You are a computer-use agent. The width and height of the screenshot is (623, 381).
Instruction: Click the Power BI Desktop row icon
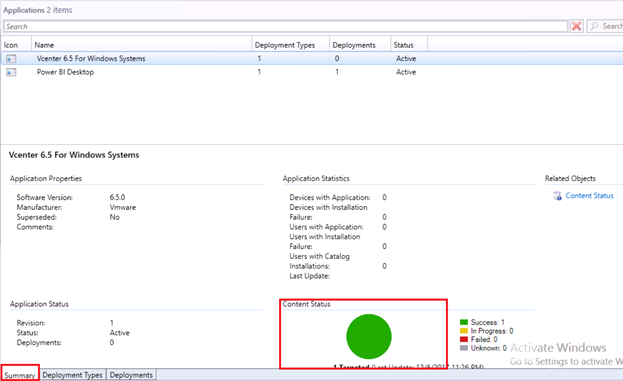[x=11, y=72]
